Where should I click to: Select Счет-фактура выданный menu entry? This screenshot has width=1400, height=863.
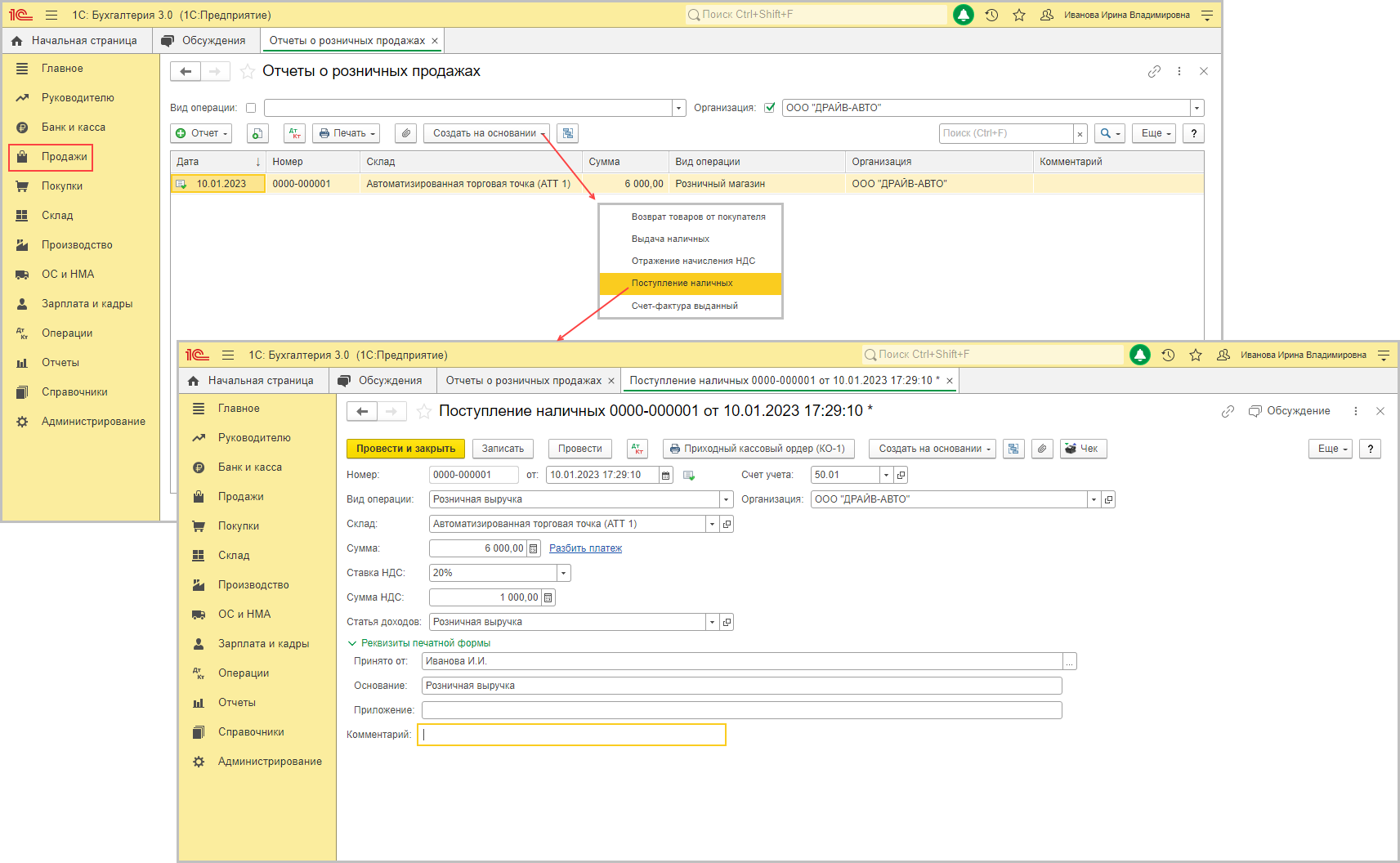pos(690,306)
